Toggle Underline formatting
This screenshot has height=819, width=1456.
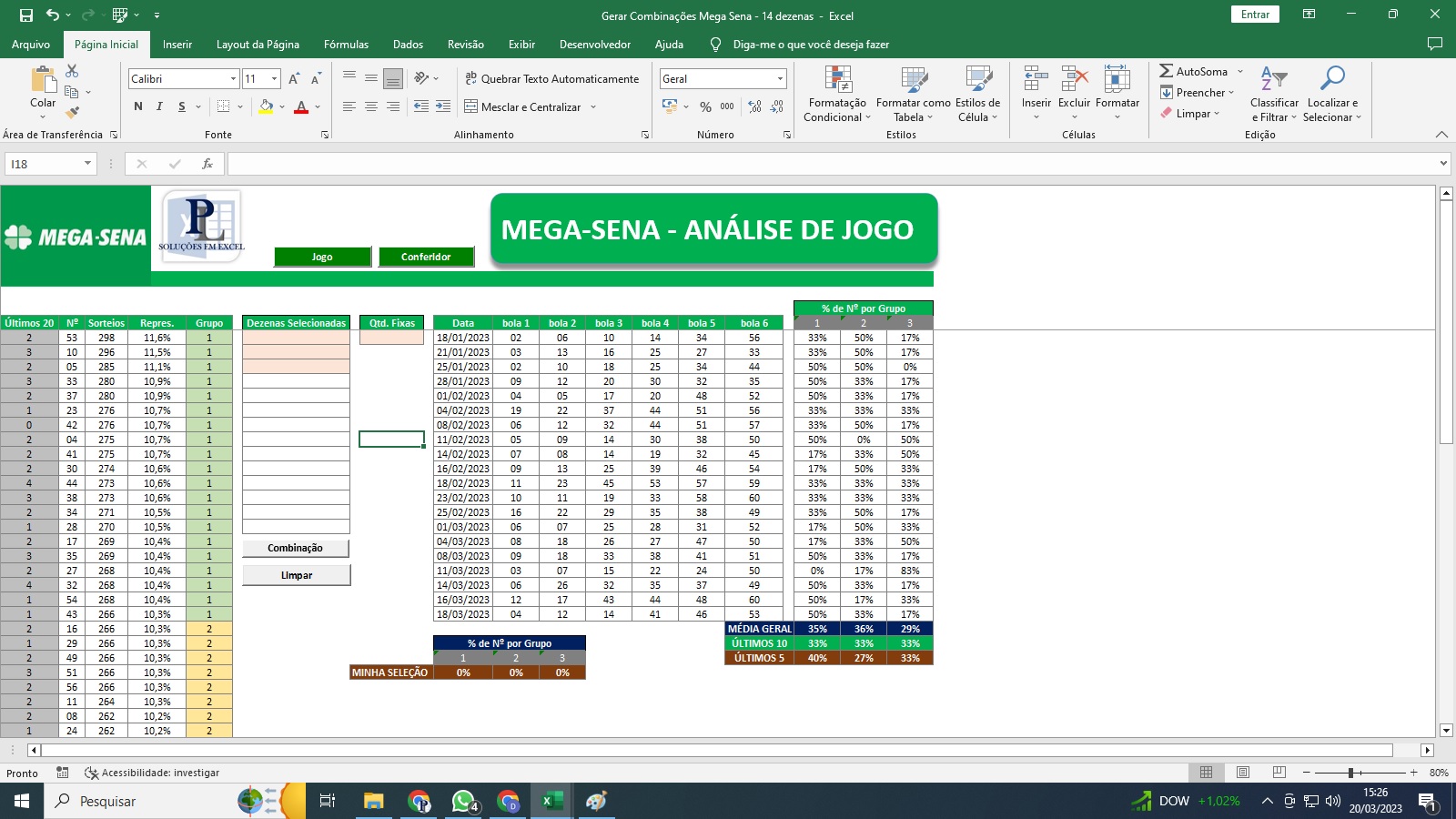(x=182, y=106)
